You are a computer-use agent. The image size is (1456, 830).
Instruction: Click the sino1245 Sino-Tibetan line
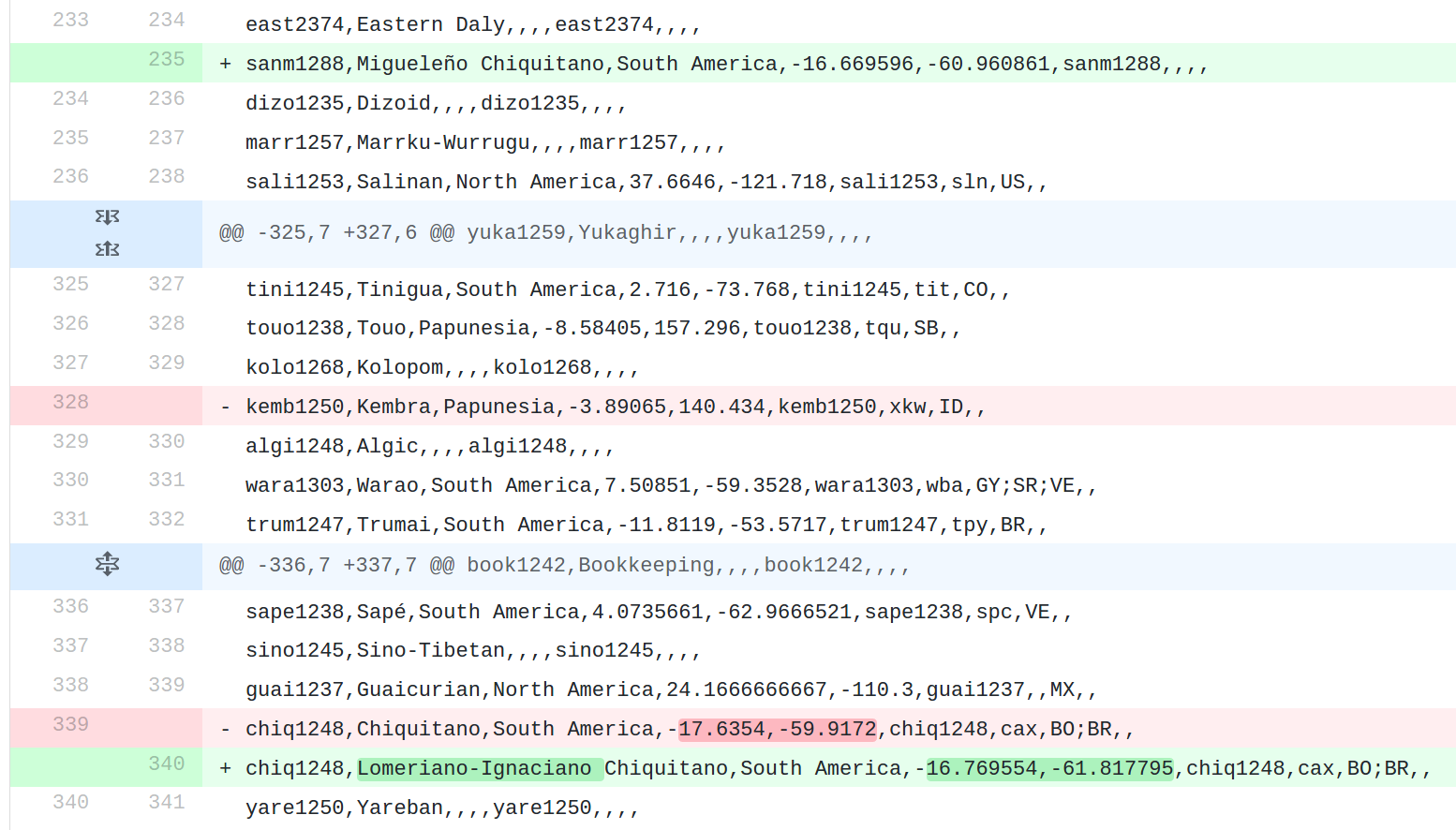pos(473,650)
